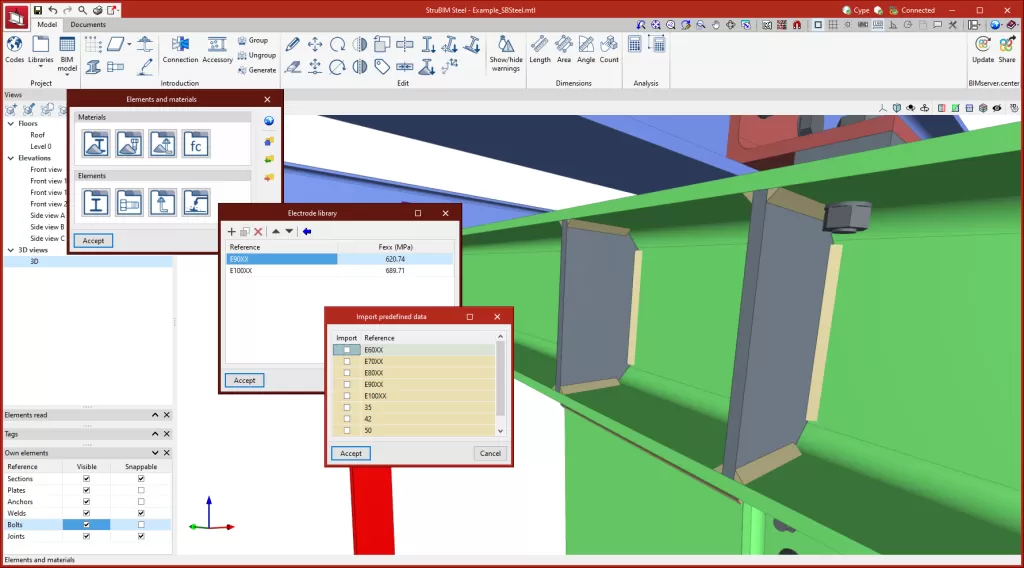Select the Angle dimension tool
Image resolution: width=1024 pixels, height=568 pixels.
[586, 50]
